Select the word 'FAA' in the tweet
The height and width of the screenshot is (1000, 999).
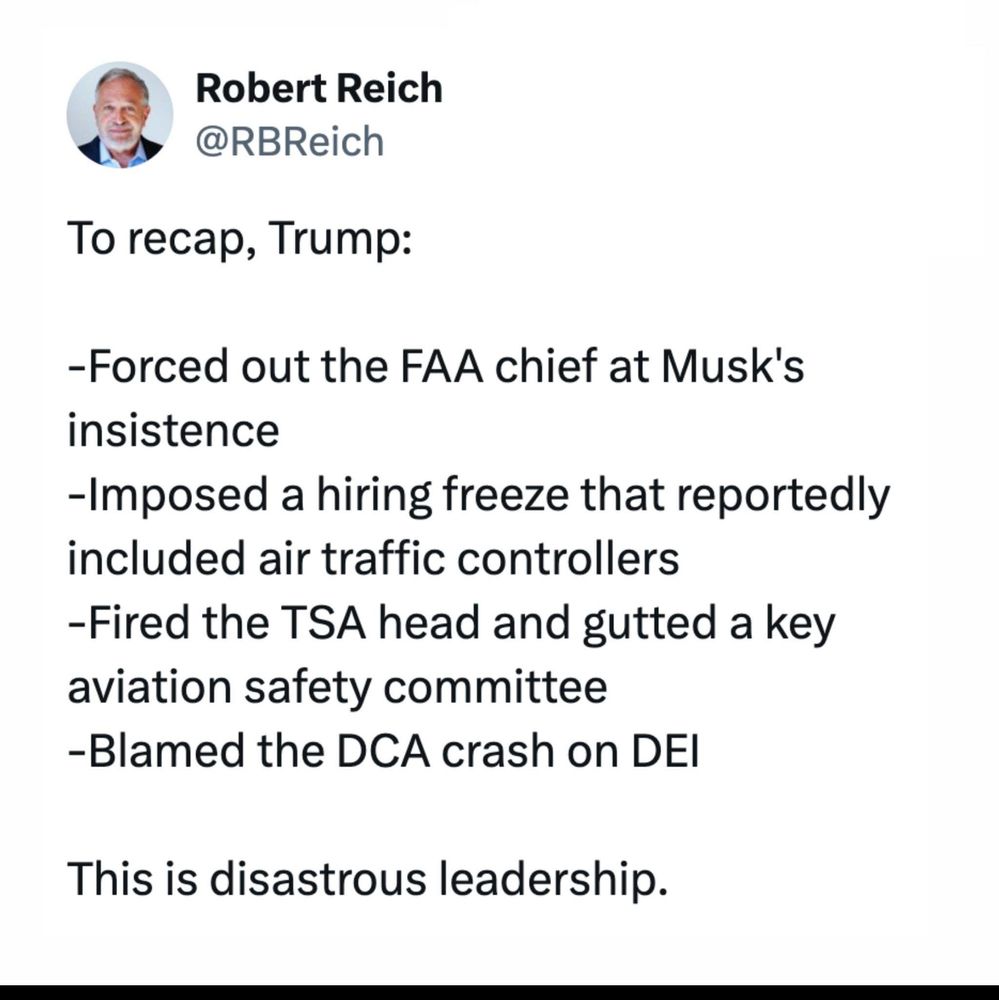pyautogui.click(x=441, y=367)
